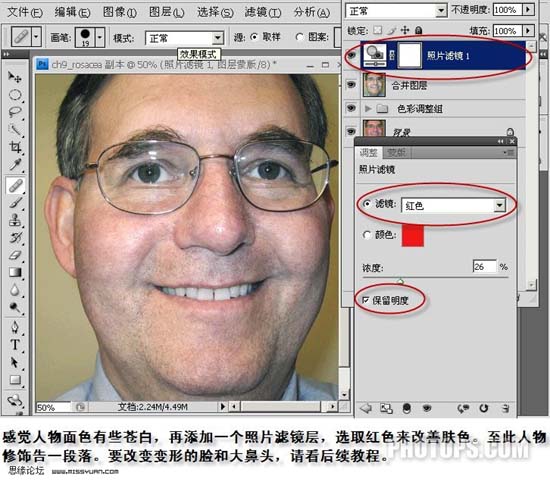
Task: Select the Crop tool
Action: [15, 147]
